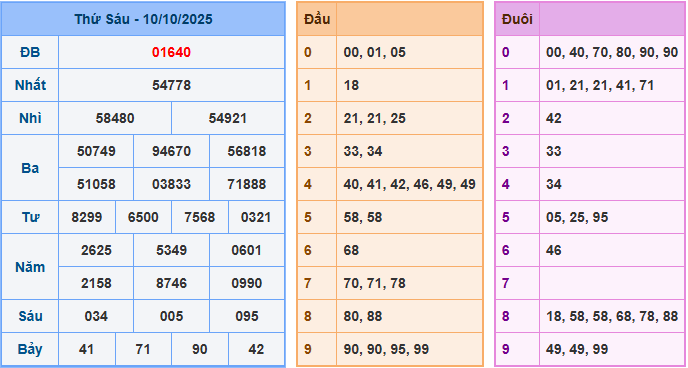
Task: Click the Nhất row label
Action: pos(30,86)
